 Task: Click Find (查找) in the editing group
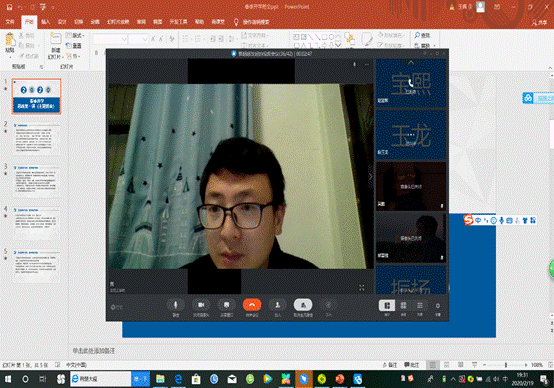[422, 35]
